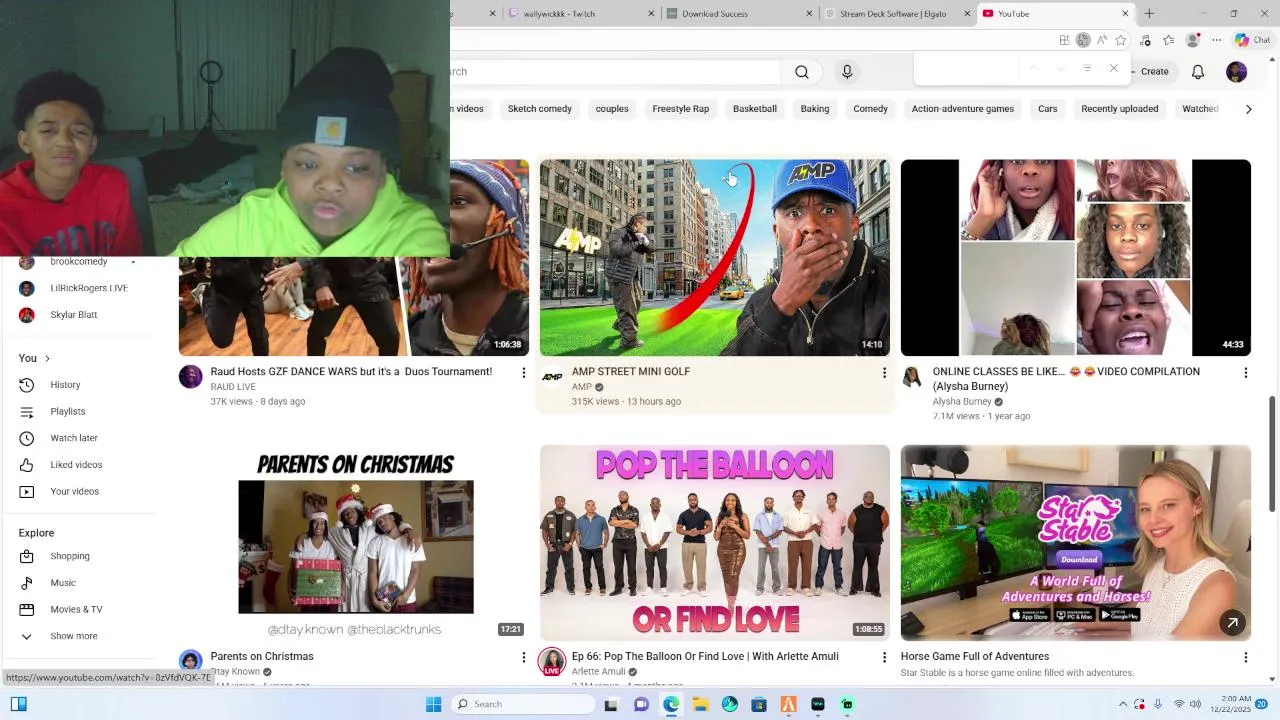This screenshot has width=1280, height=720.
Task: Select Freestyle Rap chip
Action: pos(680,109)
